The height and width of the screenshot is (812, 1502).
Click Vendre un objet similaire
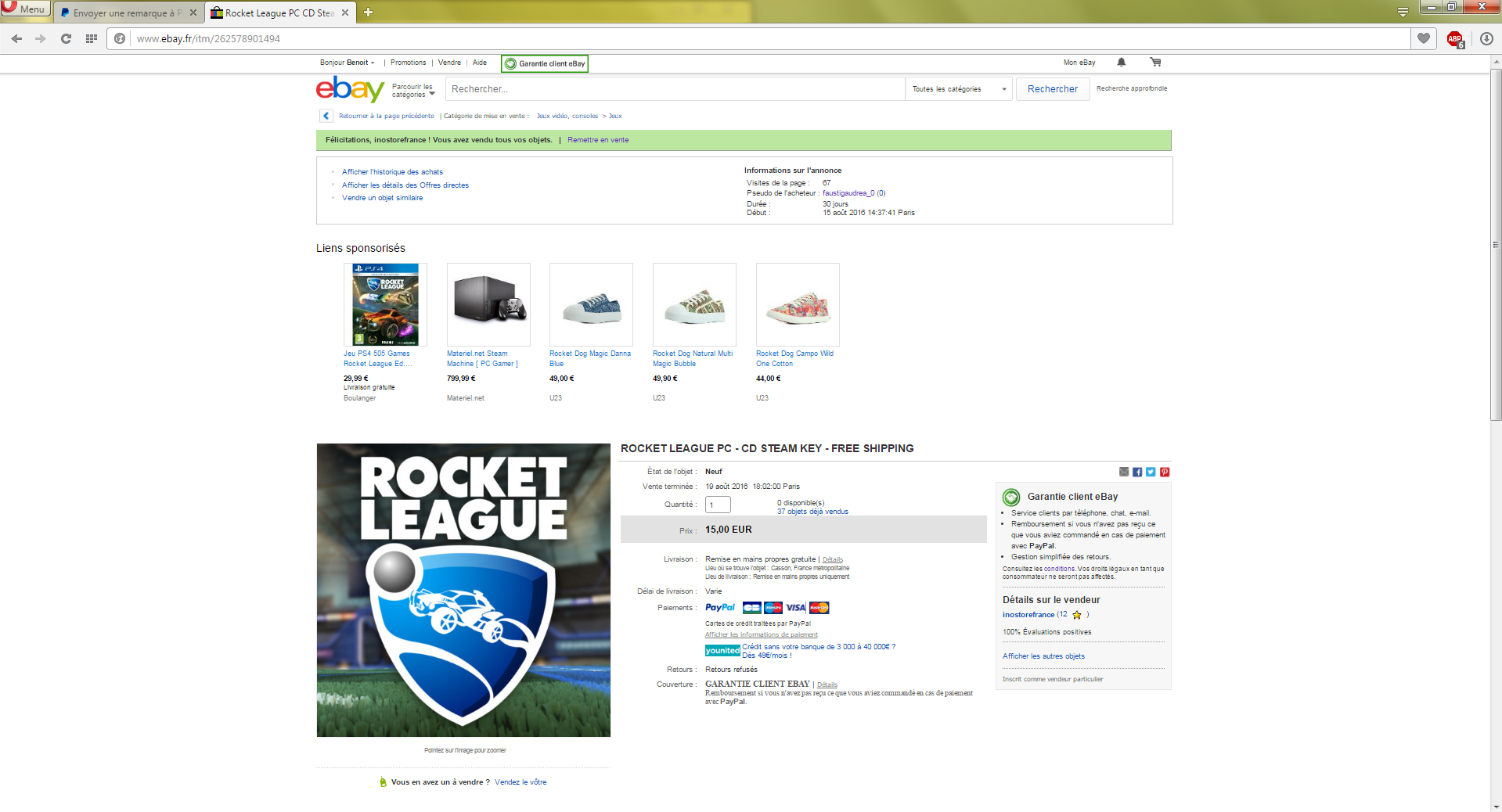[382, 198]
